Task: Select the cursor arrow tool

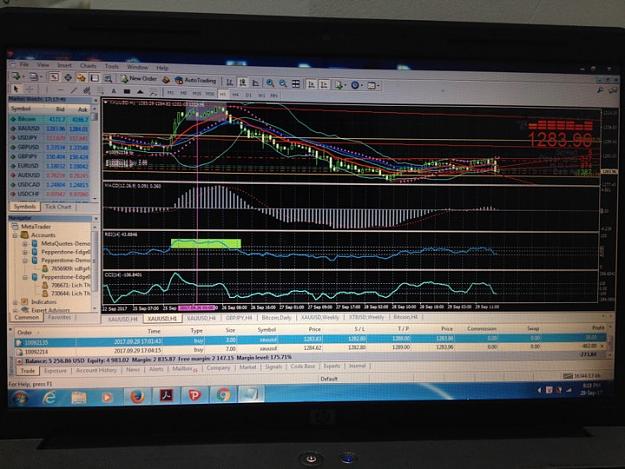Action: [x=16, y=89]
